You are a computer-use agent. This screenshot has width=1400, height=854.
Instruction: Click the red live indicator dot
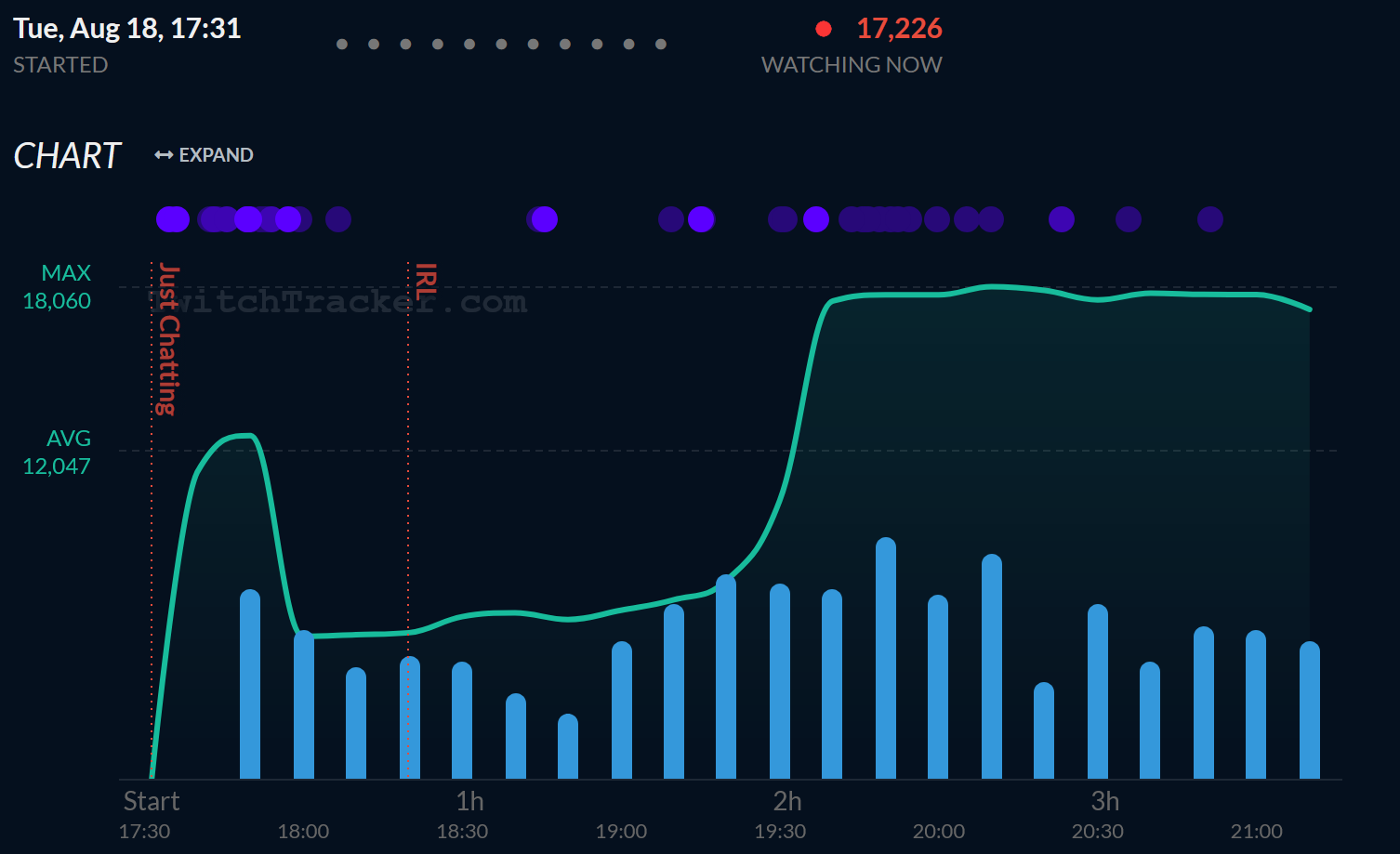click(x=824, y=29)
